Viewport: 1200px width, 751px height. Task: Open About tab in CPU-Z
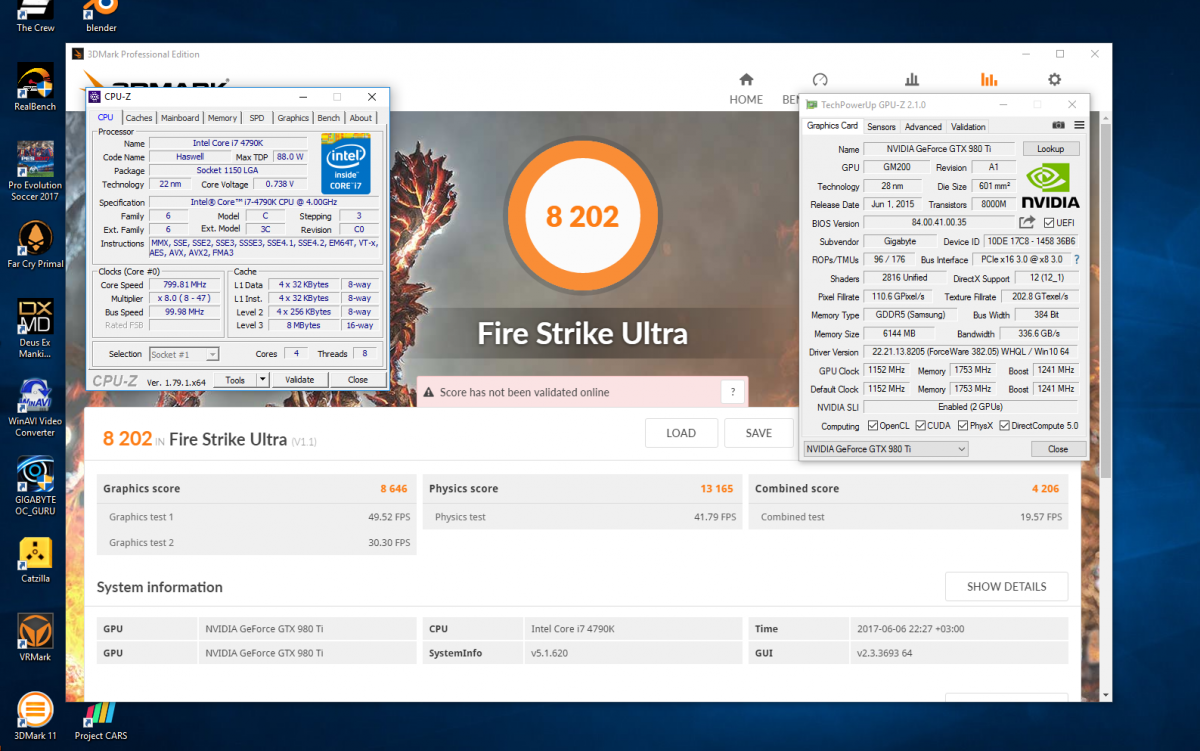click(x=361, y=118)
